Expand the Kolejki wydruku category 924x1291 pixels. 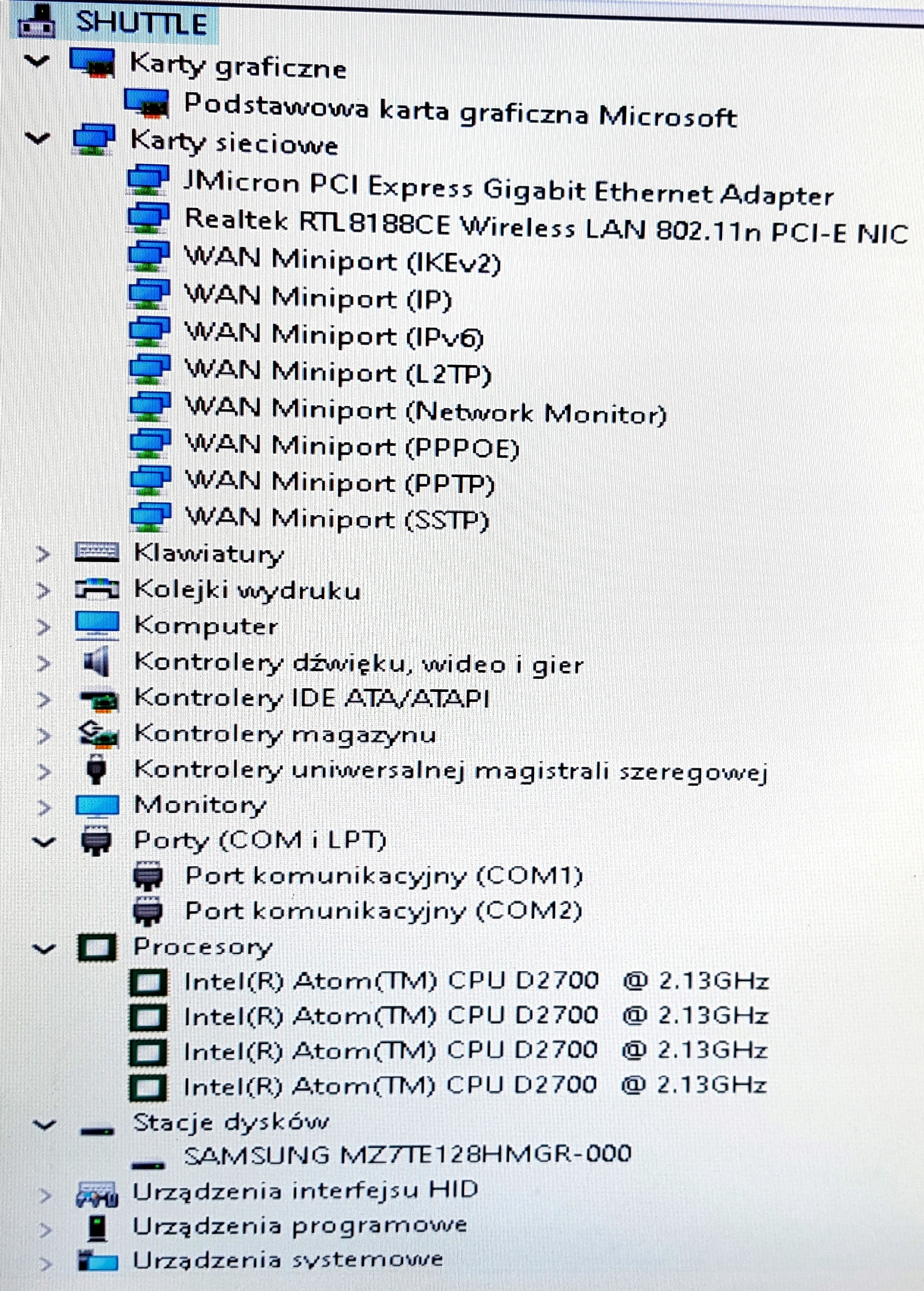pyautogui.click(x=42, y=591)
